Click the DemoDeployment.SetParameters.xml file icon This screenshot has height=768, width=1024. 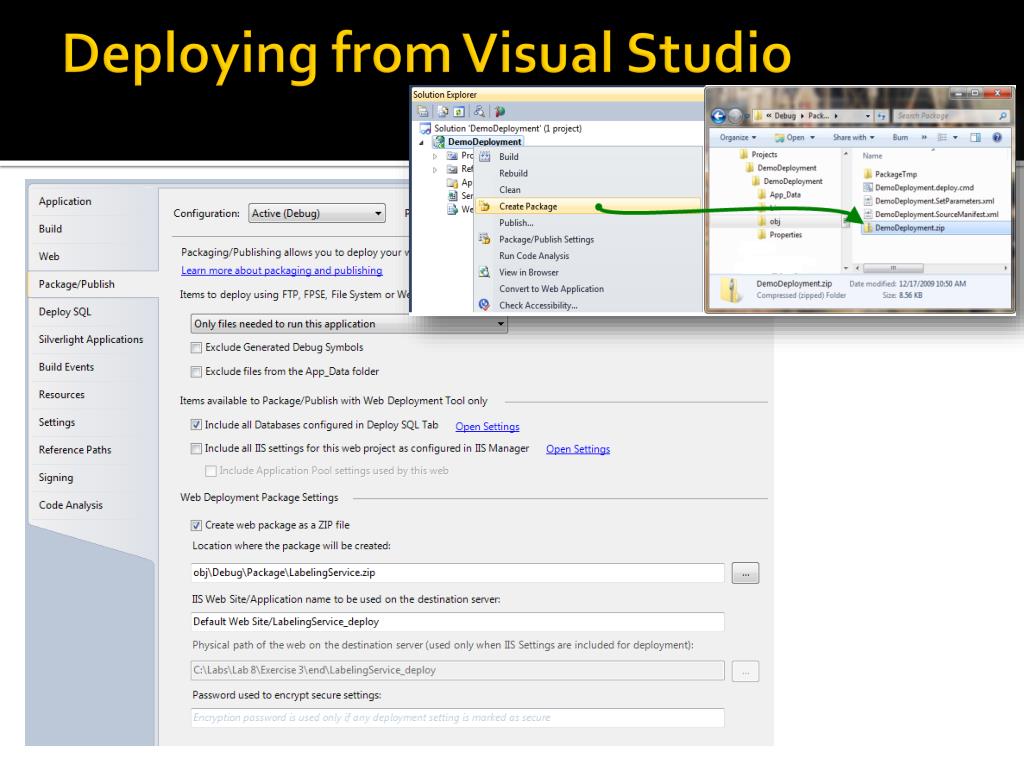[868, 201]
